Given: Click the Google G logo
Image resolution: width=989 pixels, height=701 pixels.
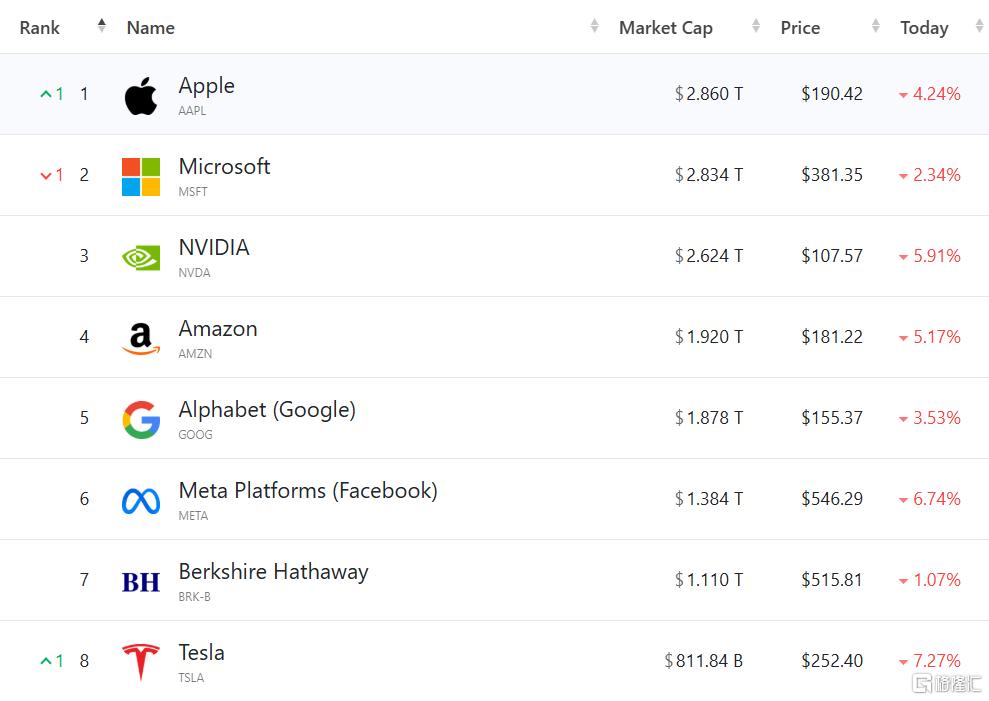Looking at the screenshot, I should coord(141,420).
